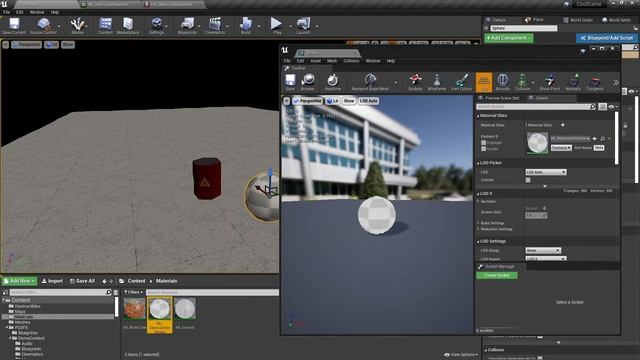Image resolution: width=640 pixels, height=360 pixels.
Task: Expand mesh editor toolbar overflow arrows
Action: tap(616, 82)
